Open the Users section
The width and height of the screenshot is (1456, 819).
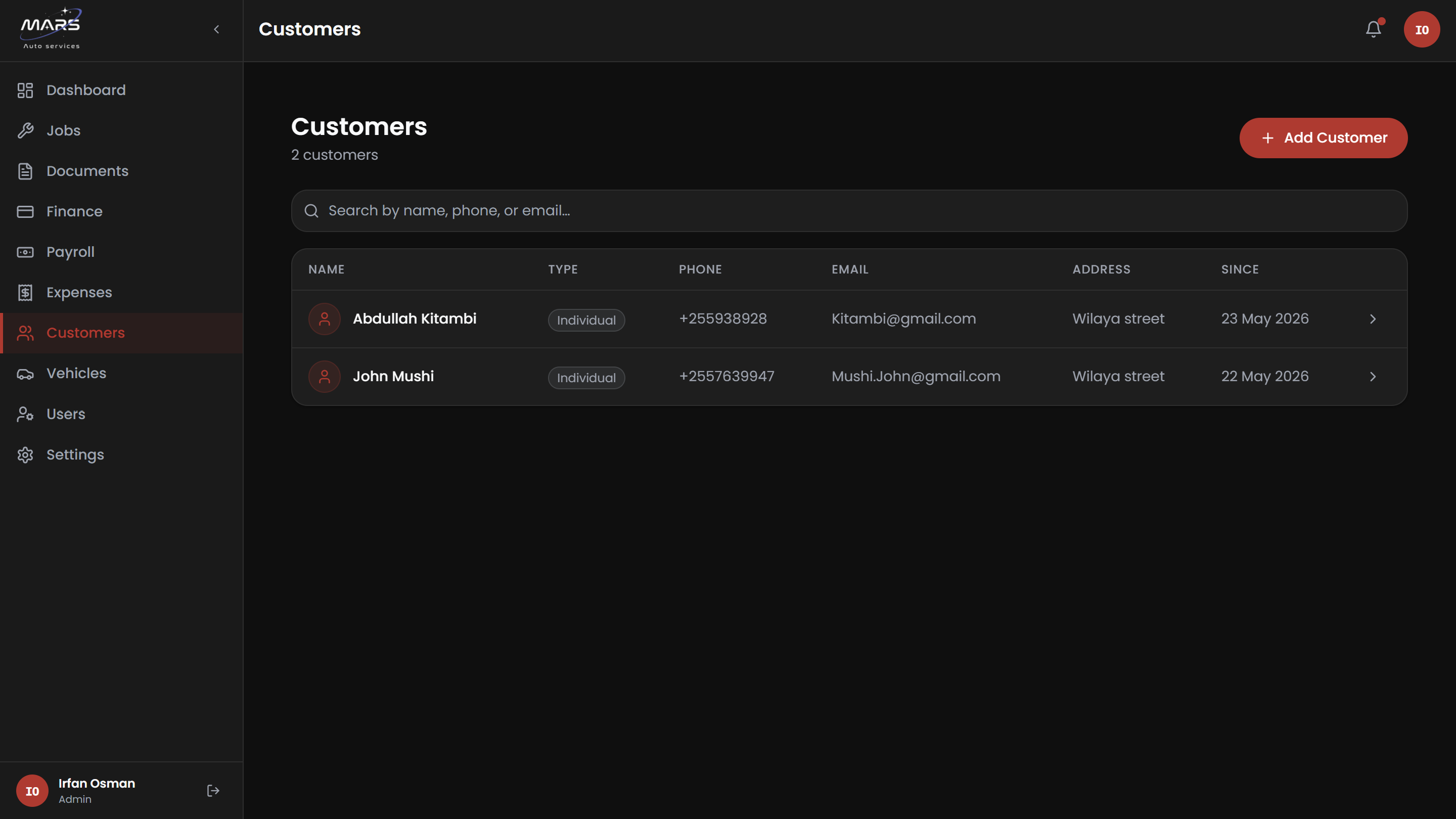[121, 415]
